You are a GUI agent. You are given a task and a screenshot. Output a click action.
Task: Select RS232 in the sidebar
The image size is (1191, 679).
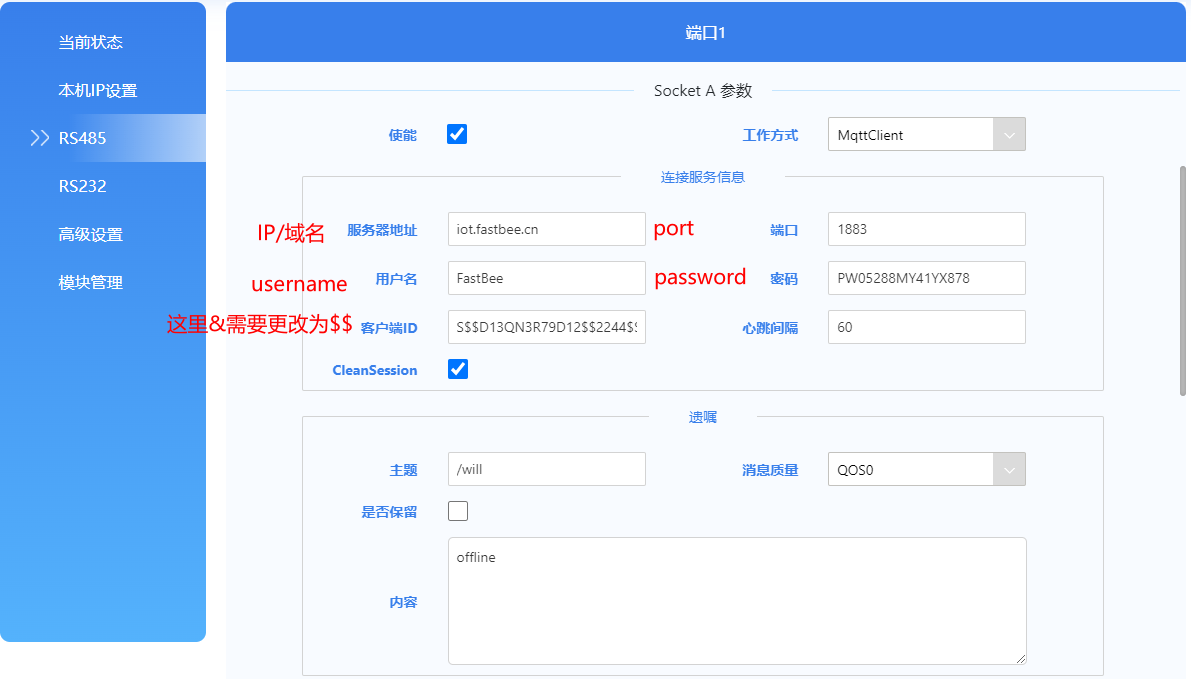tap(83, 186)
